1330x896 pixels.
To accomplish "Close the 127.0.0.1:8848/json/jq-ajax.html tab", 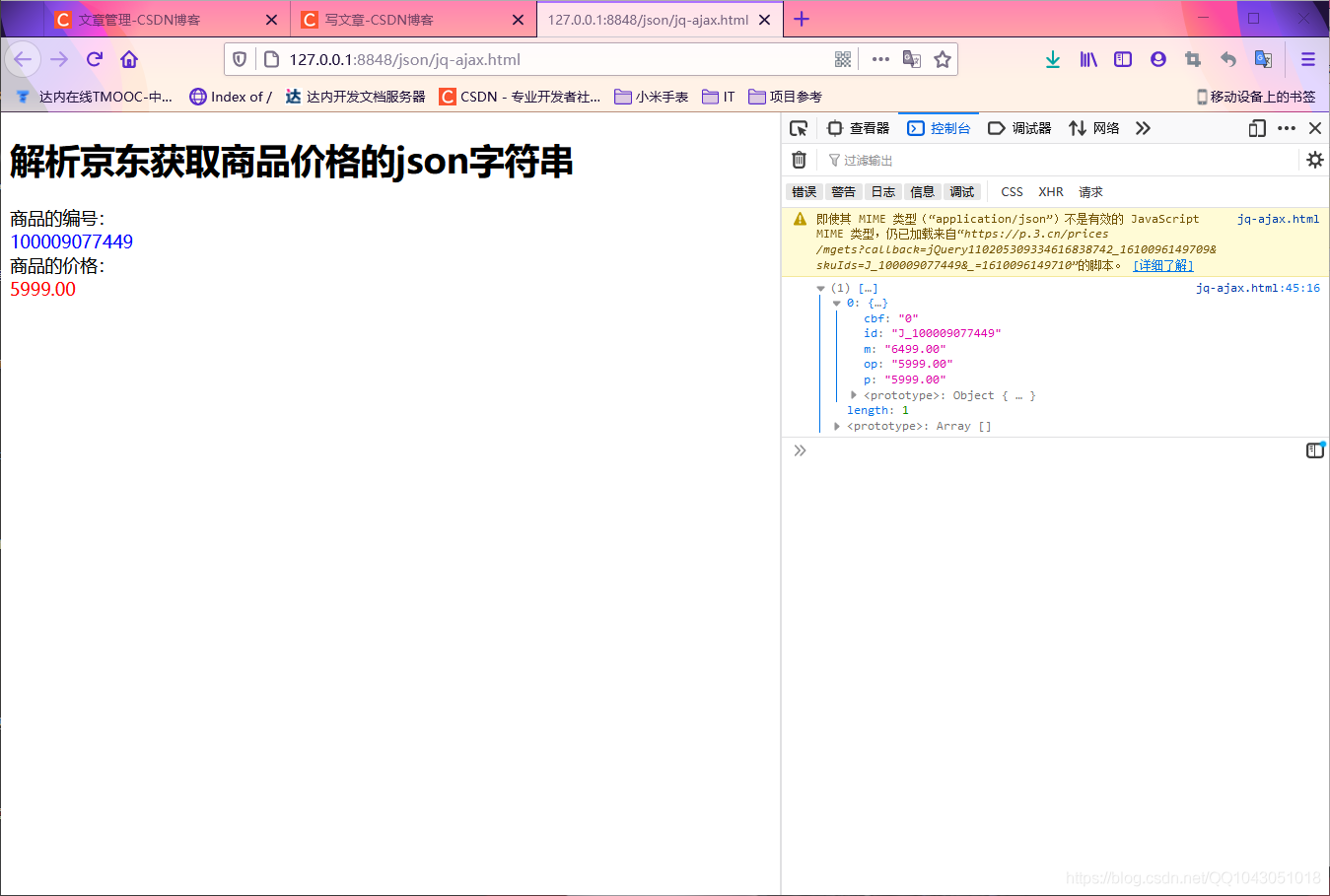I will point(764,19).
